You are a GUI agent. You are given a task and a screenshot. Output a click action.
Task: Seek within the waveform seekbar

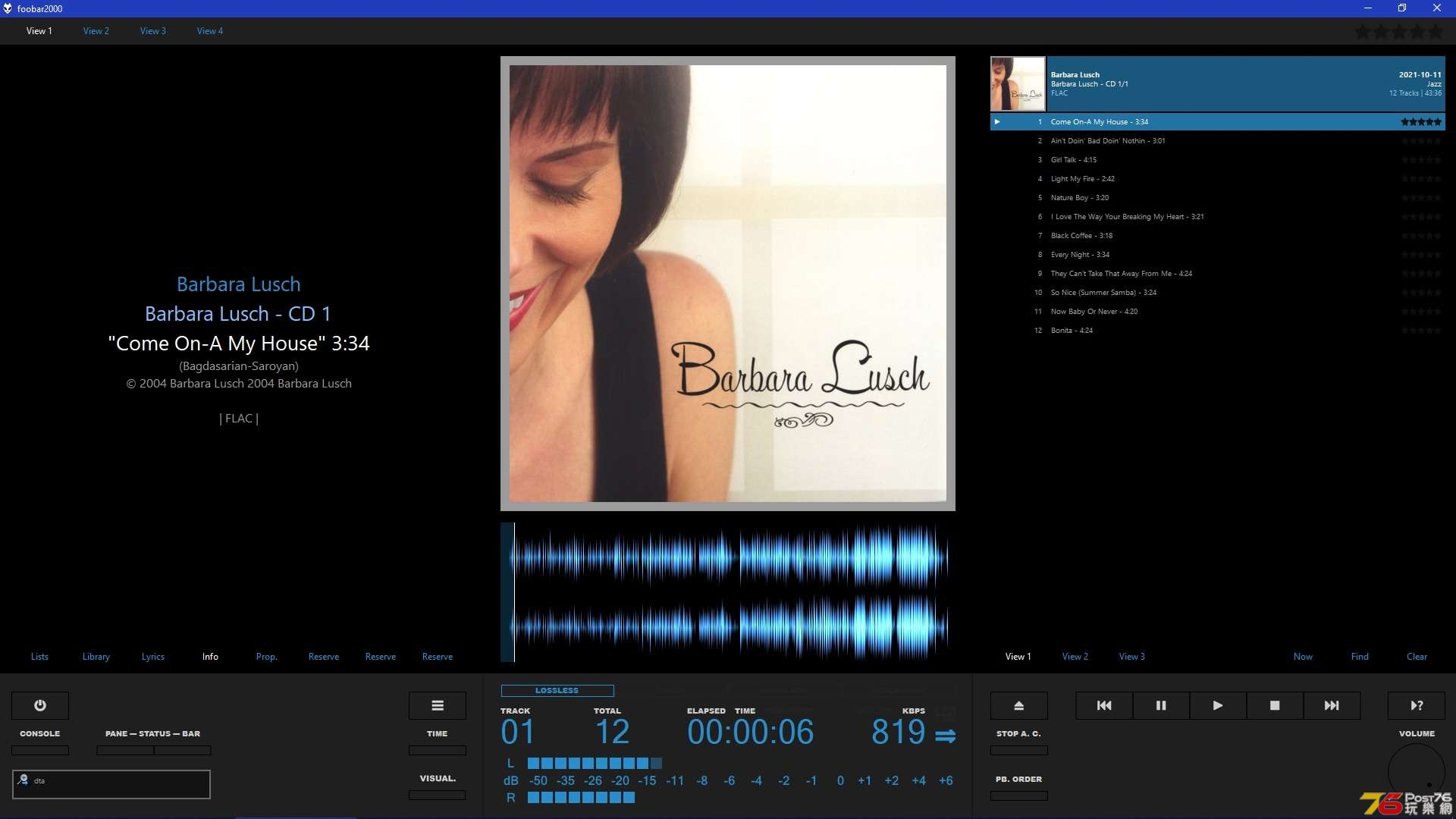[728, 592]
